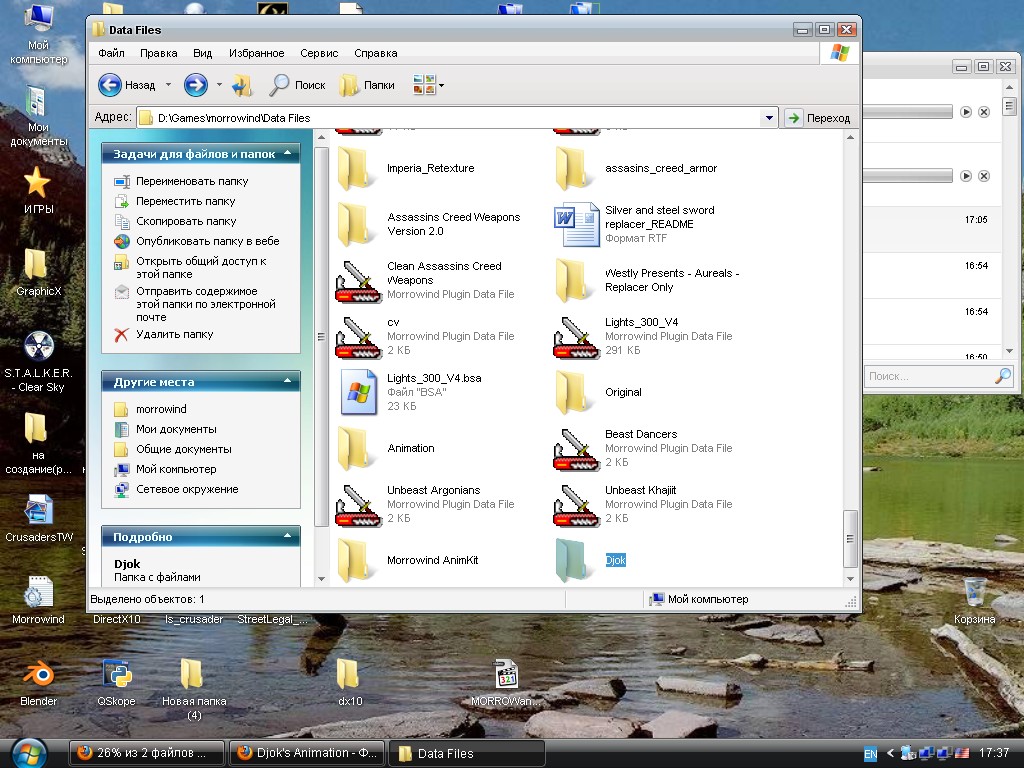The height and width of the screenshot is (768, 1024).
Task: Go up one folder level icon
Action: [x=242, y=85]
